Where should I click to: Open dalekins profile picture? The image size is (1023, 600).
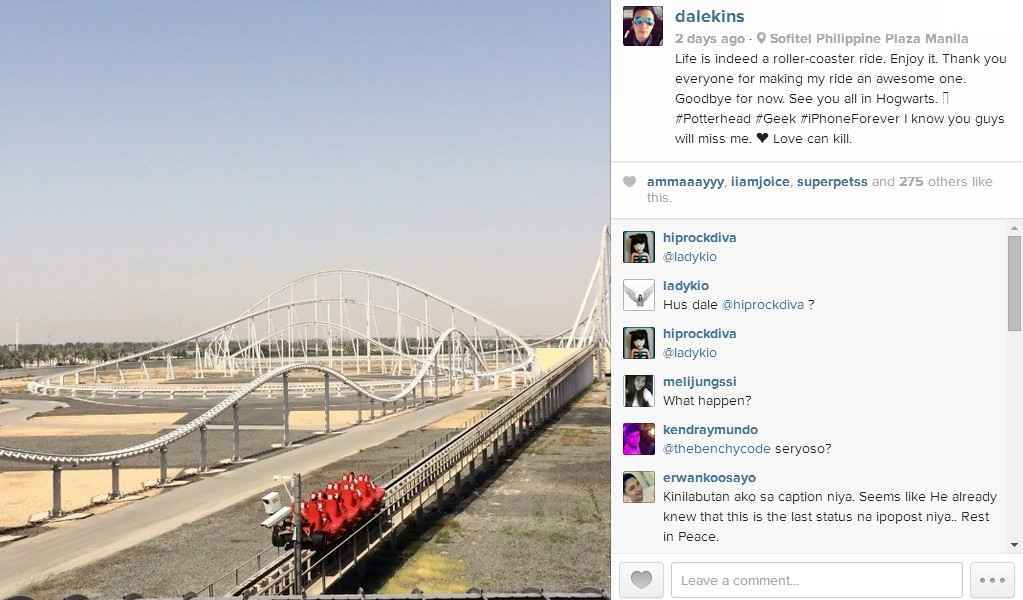pyautogui.click(x=643, y=26)
